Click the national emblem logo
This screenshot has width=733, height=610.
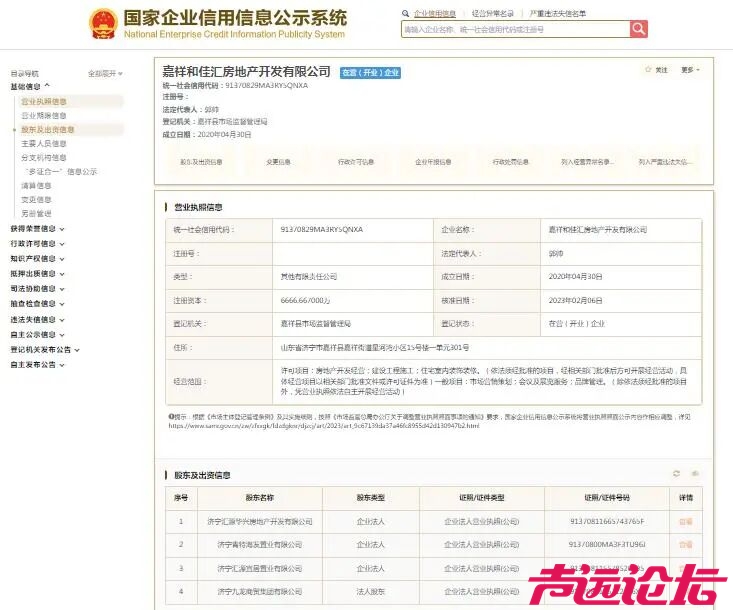pos(103,23)
